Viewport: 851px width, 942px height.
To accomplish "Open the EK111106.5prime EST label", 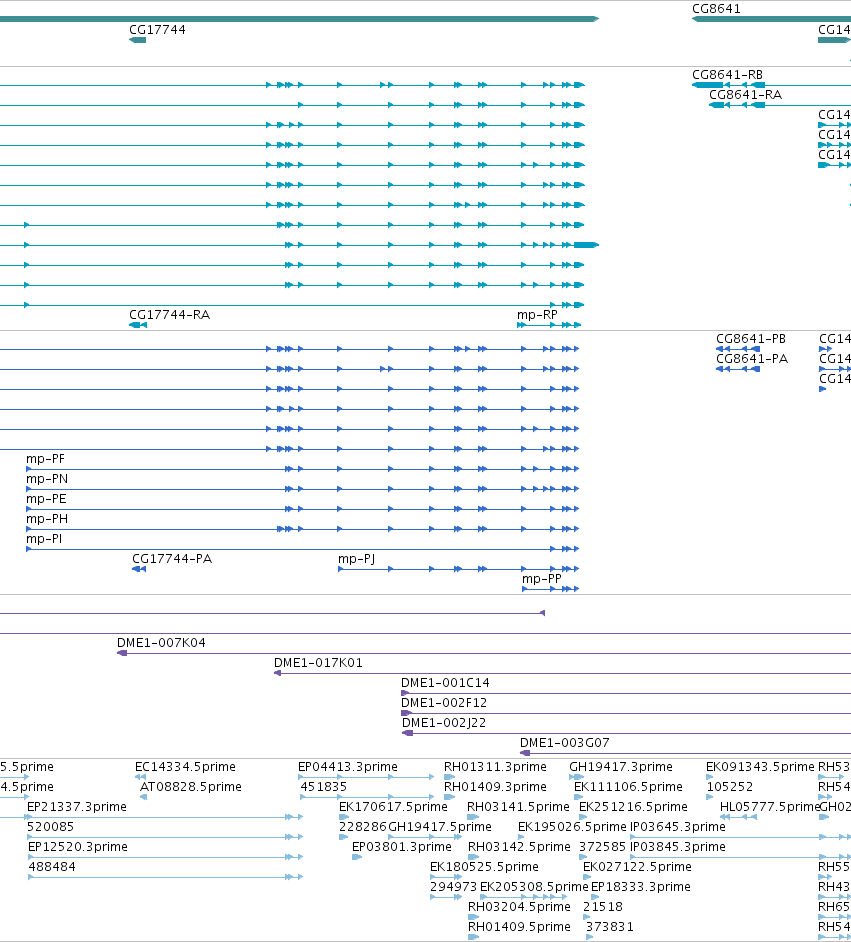I will (x=628, y=787).
